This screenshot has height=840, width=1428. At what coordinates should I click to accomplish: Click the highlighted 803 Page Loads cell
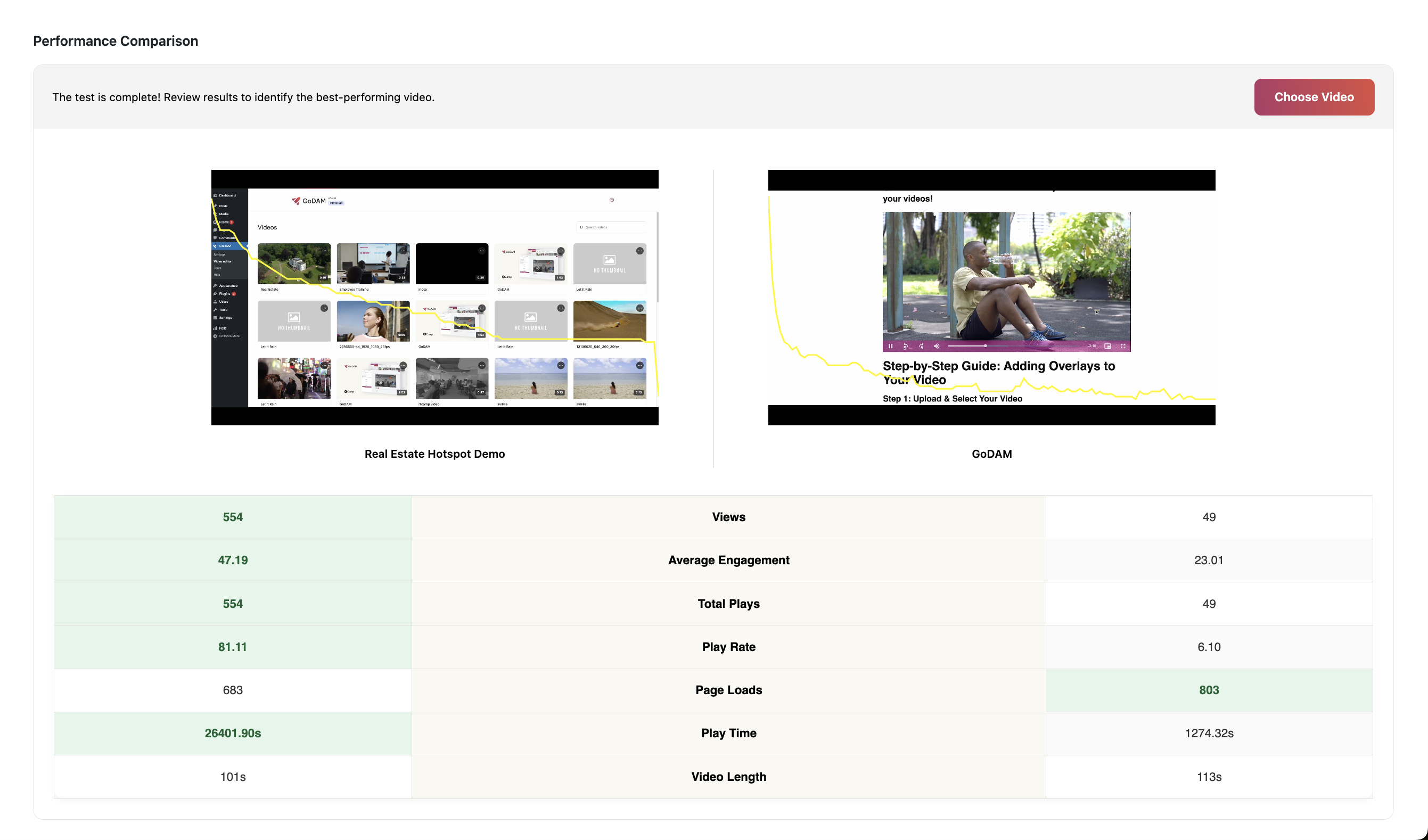(1208, 690)
